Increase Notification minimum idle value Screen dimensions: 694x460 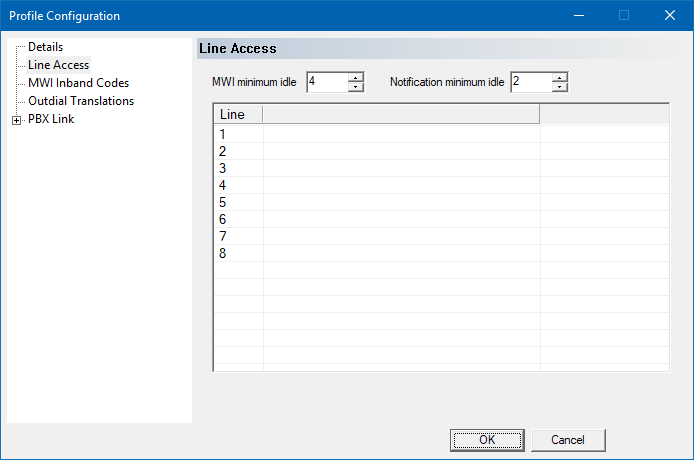click(x=559, y=78)
